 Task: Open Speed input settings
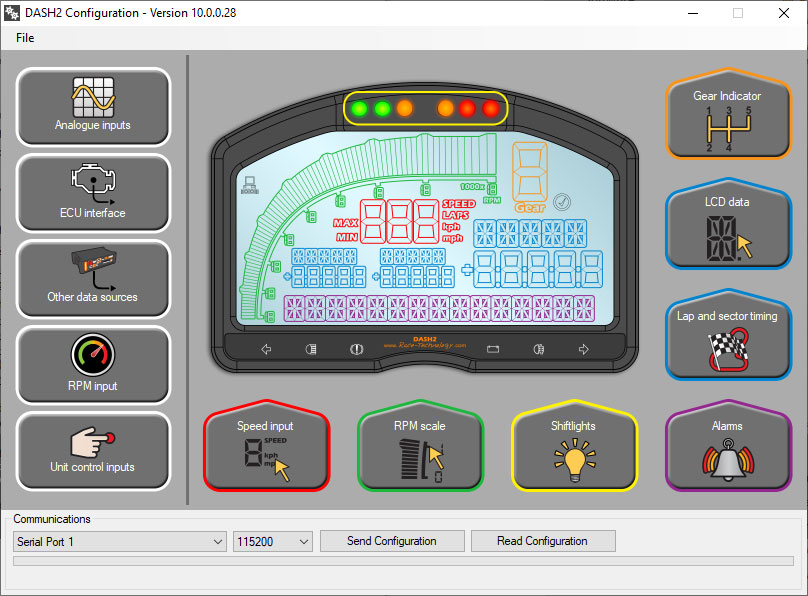click(265, 451)
